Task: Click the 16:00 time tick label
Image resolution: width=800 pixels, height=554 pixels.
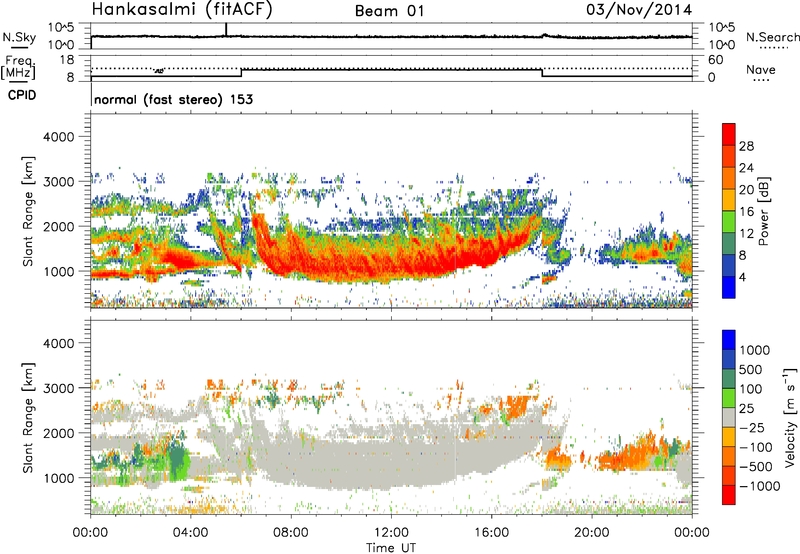Action: (x=491, y=533)
